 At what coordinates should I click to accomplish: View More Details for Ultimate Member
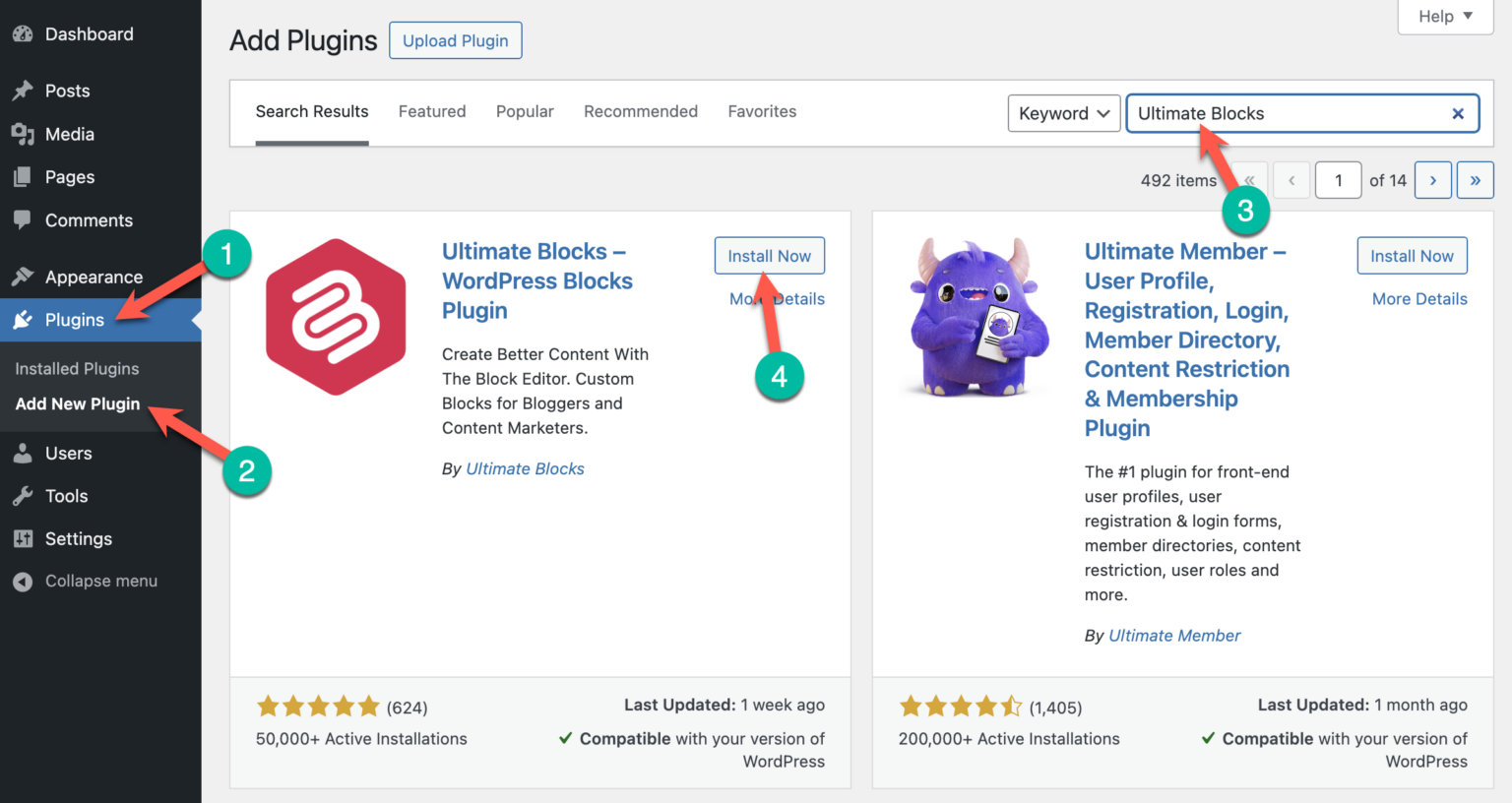pyautogui.click(x=1419, y=298)
